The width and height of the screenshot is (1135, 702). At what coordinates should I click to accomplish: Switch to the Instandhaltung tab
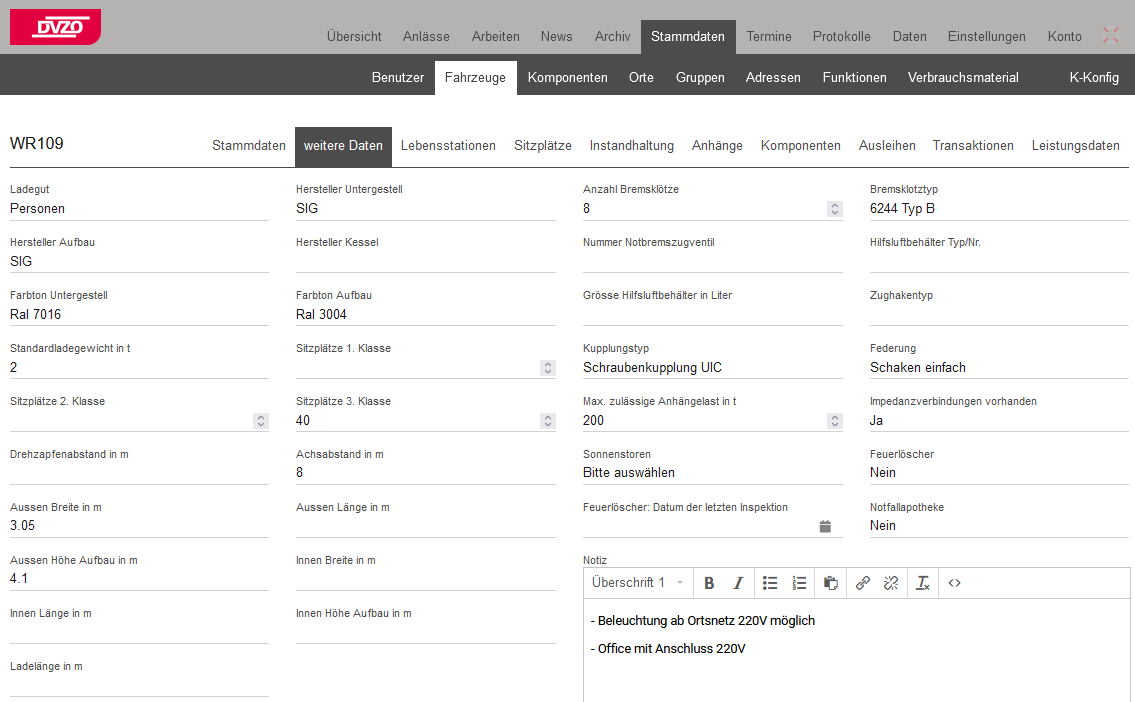pos(631,146)
